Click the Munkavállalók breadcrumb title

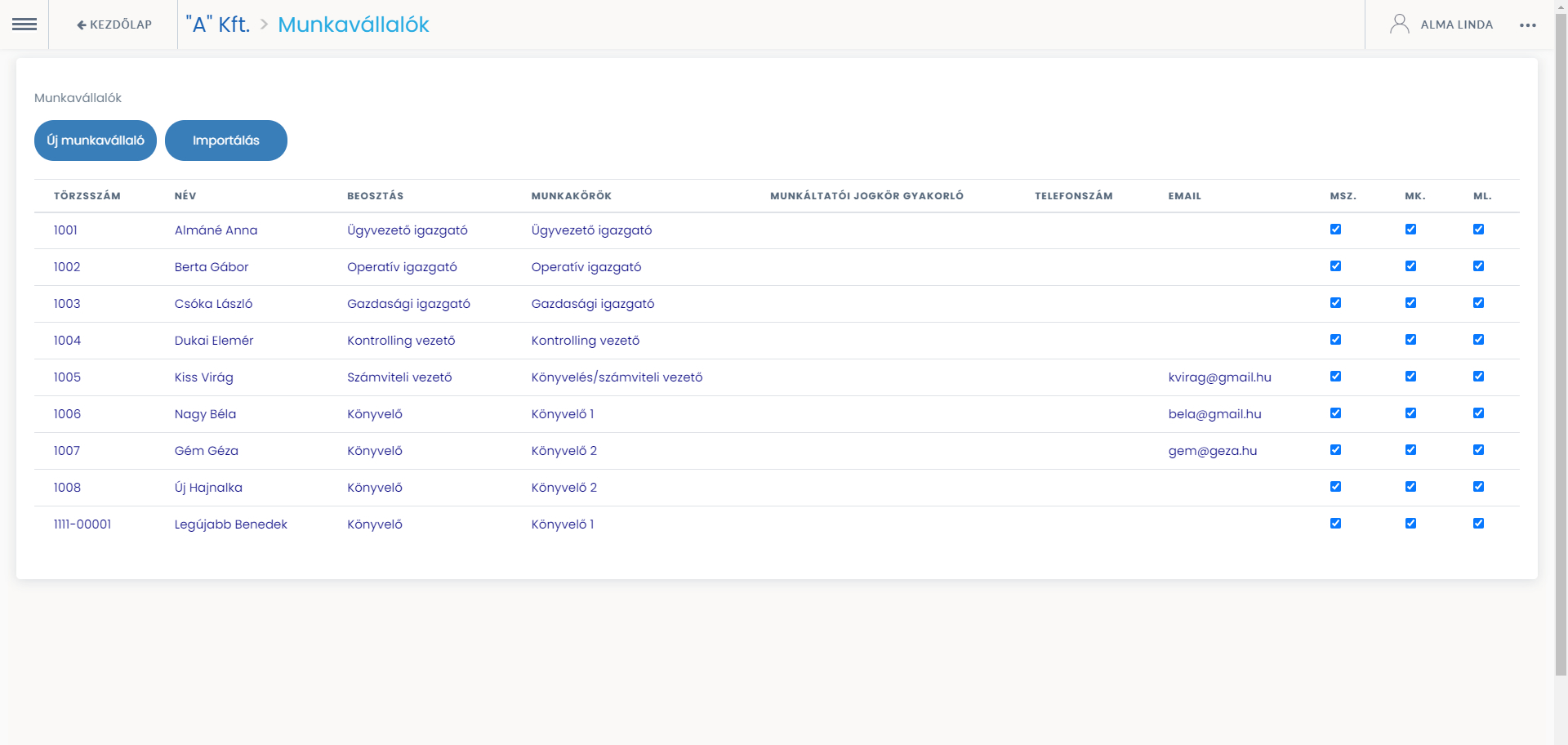point(353,25)
